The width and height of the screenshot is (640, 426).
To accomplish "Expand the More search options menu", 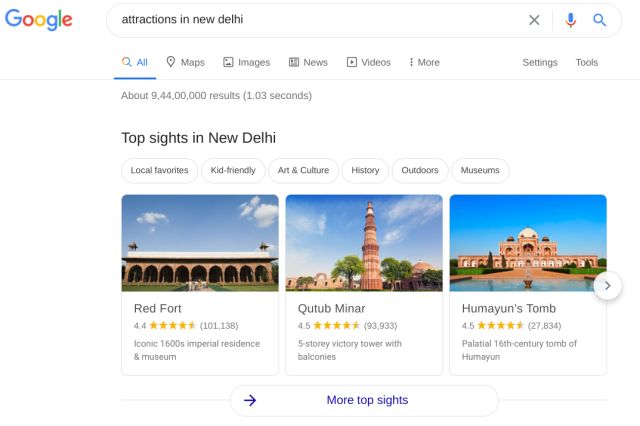I will pos(424,62).
